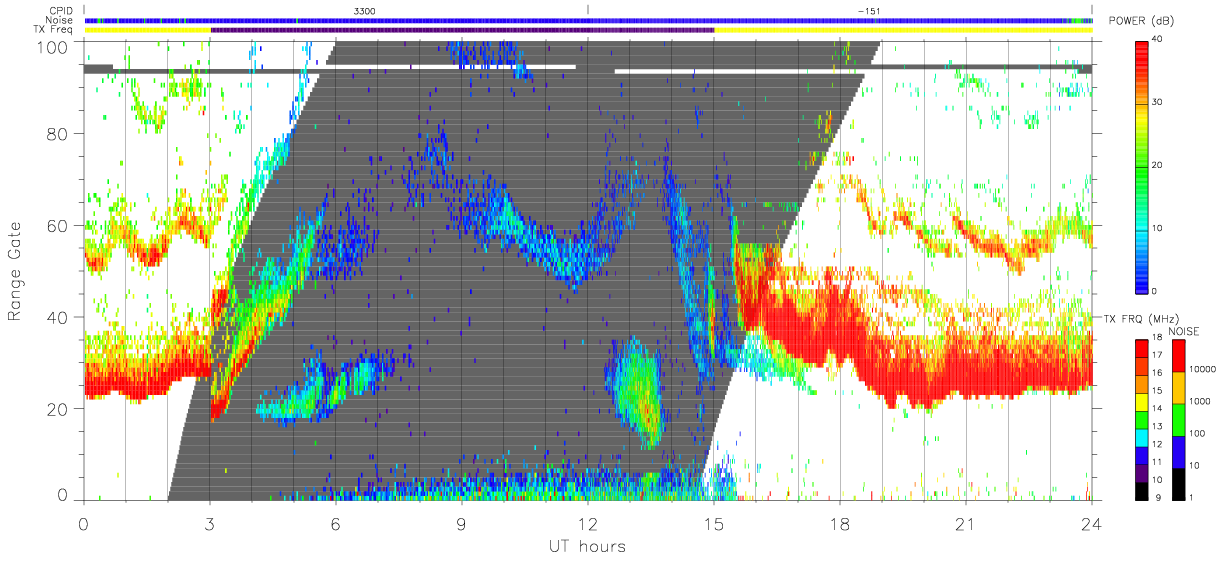The image size is (1228, 567).
Task: Click the POWER (dB) legend title
Action: pos(1142,21)
